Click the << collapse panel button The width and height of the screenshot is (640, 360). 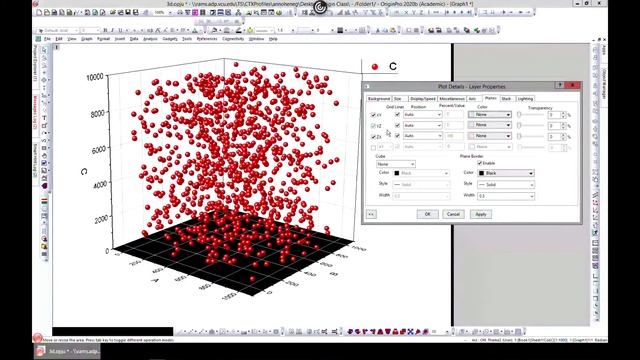[371, 214]
